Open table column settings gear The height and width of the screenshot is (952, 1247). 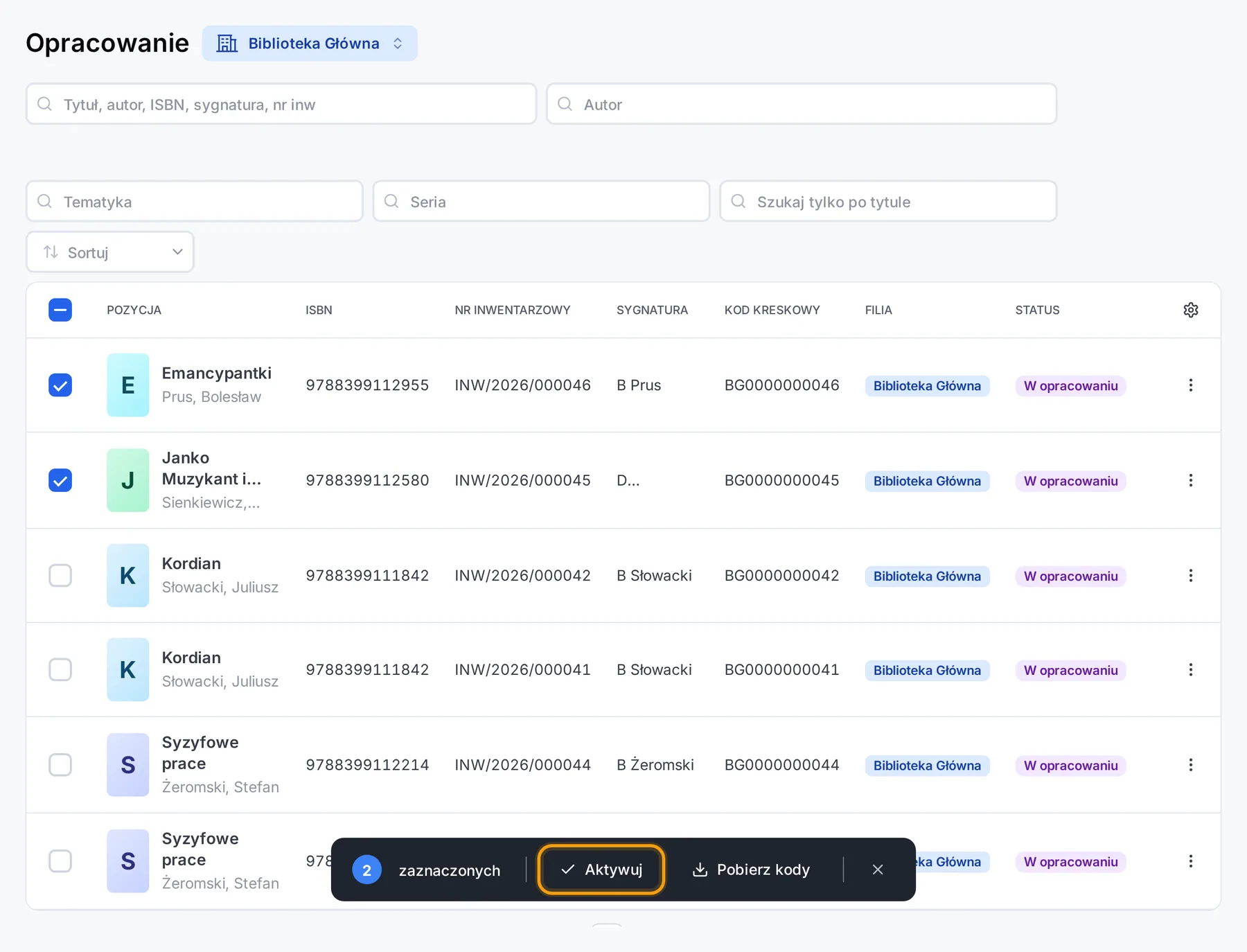coord(1190,310)
